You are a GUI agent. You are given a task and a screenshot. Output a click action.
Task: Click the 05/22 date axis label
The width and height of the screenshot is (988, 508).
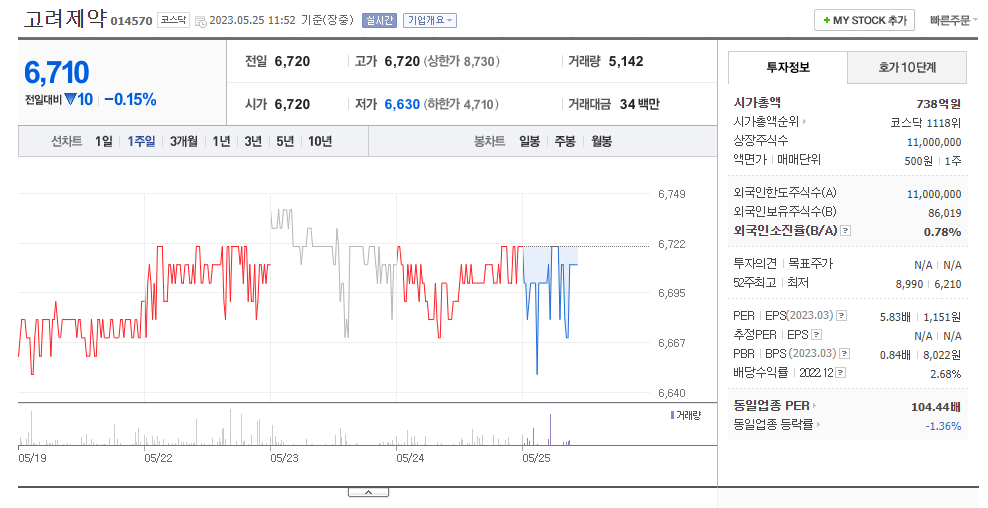[158, 458]
